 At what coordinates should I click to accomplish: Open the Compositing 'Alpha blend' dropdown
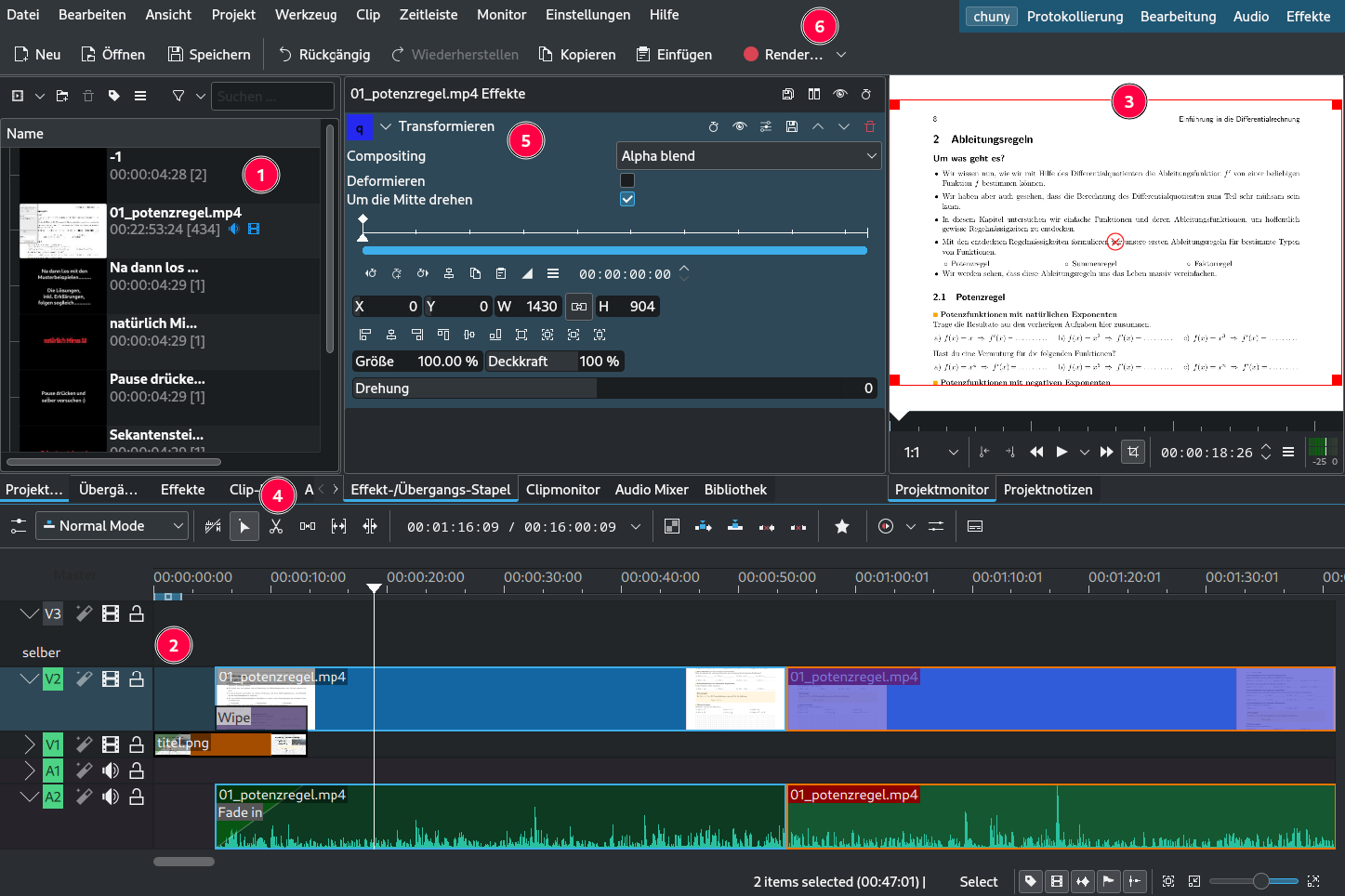tap(748, 156)
